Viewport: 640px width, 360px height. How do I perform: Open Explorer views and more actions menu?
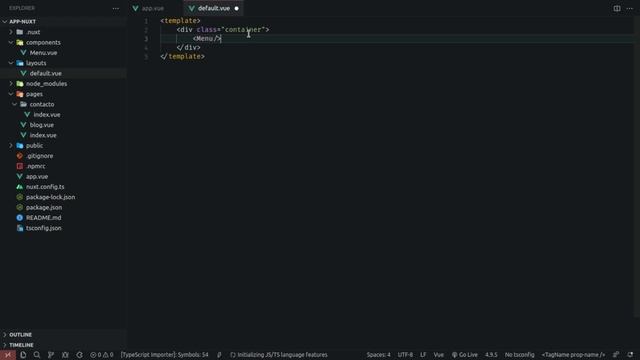tap(116, 8)
